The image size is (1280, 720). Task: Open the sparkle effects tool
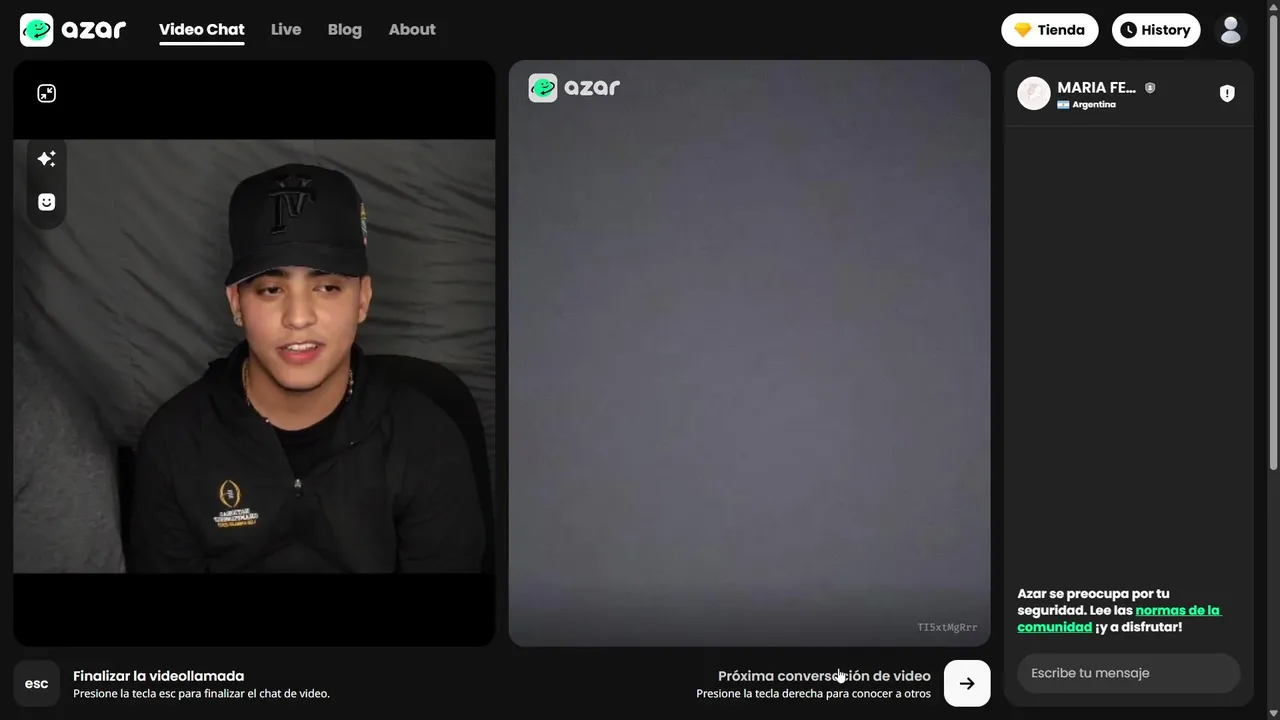click(x=46, y=158)
